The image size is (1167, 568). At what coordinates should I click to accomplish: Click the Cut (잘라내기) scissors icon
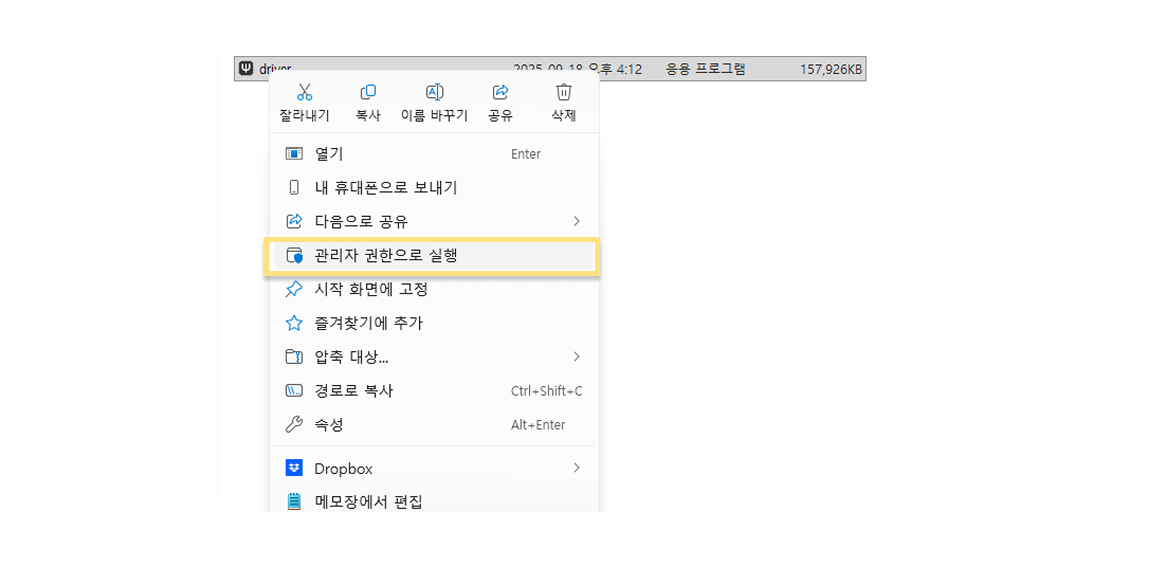[305, 93]
